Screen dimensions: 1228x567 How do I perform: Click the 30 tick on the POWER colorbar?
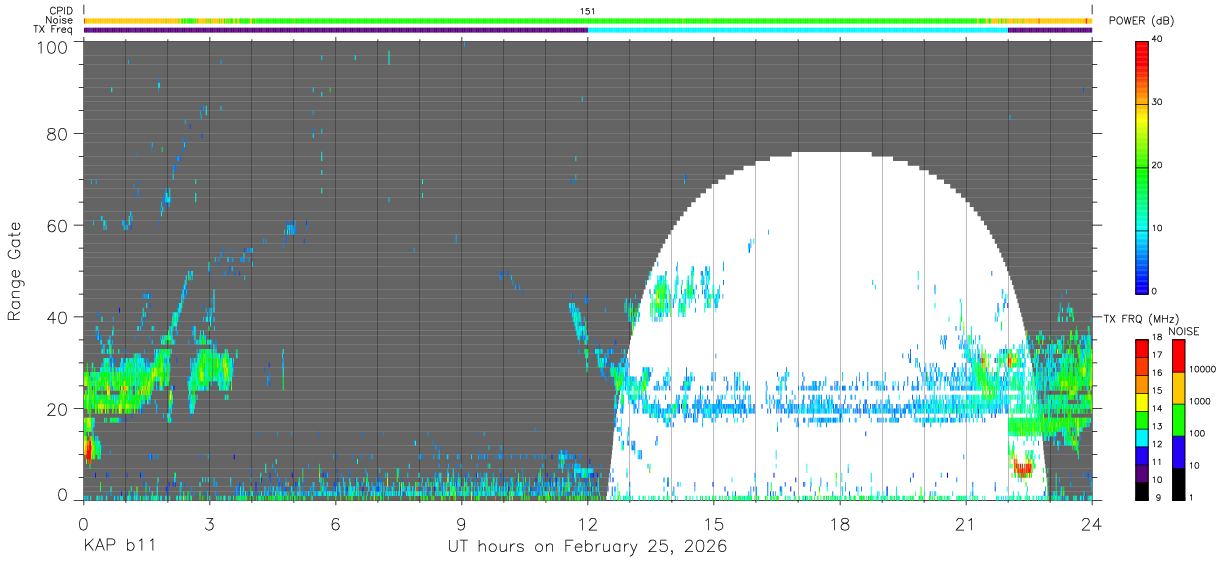click(1159, 102)
